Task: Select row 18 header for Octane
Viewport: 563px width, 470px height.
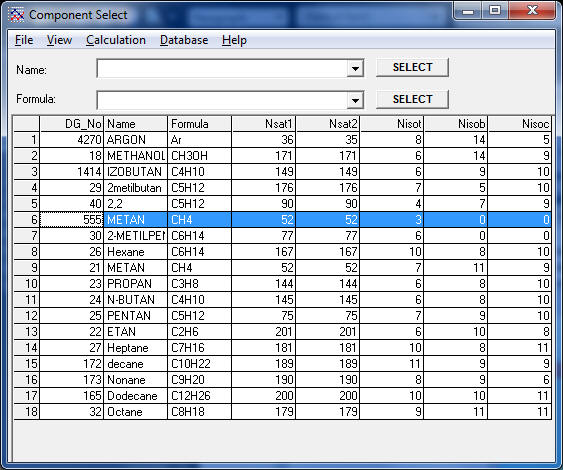Action: [x=26, y=411]
